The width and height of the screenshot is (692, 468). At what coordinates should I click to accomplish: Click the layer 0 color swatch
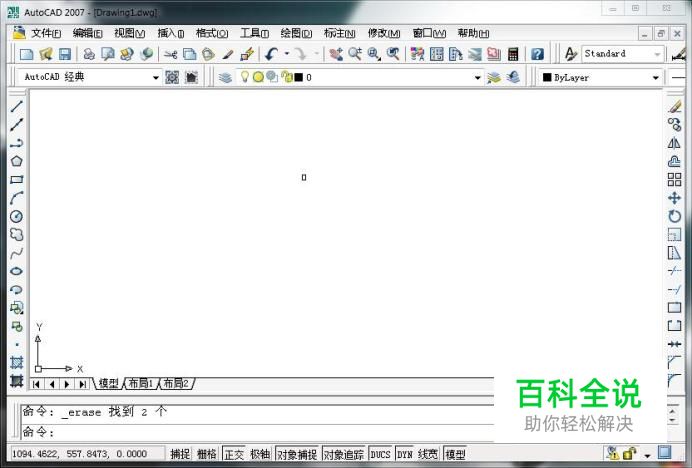click(299, 78)
